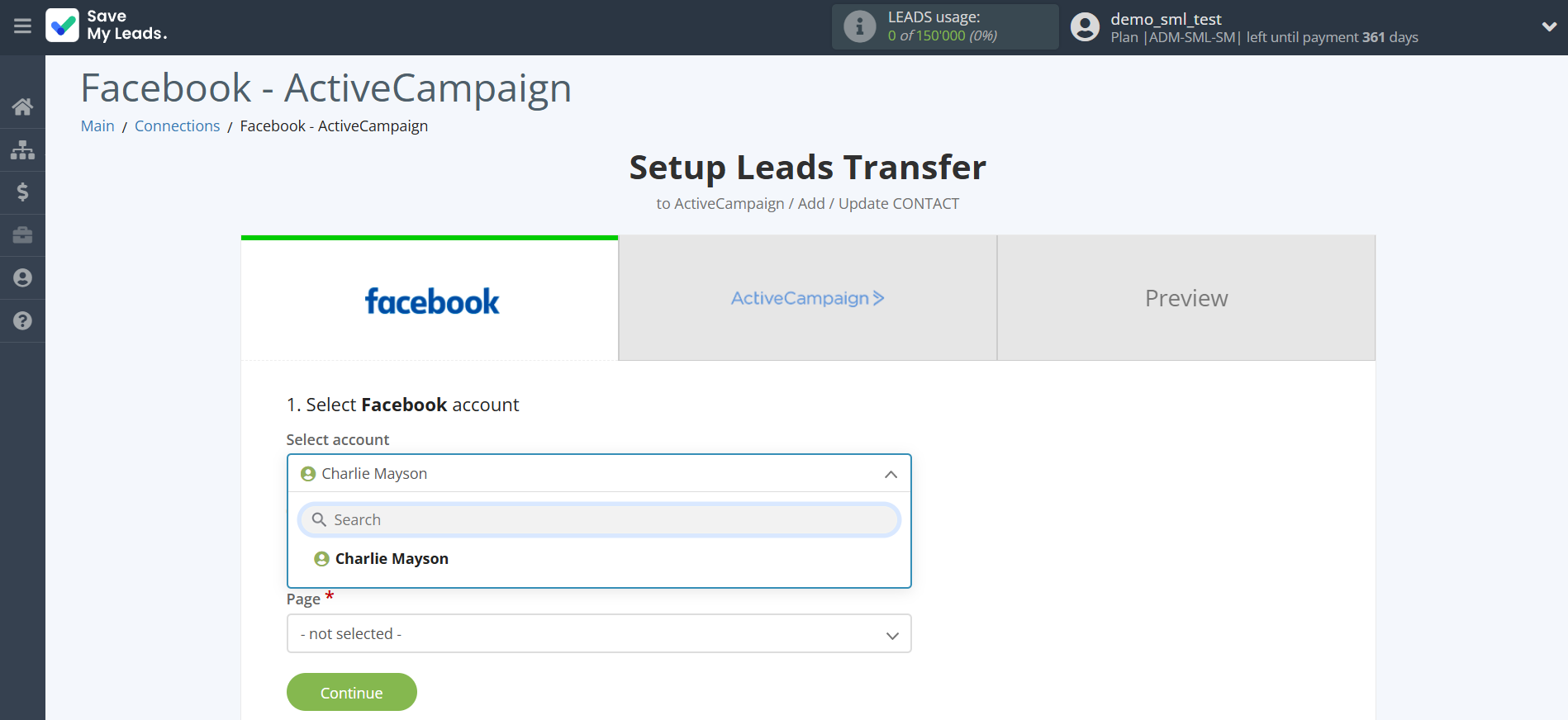The width and height of the screenshot is (1568, 720).
Task: Go to home via sidebar house icon
Action: [x=22, y=107]
